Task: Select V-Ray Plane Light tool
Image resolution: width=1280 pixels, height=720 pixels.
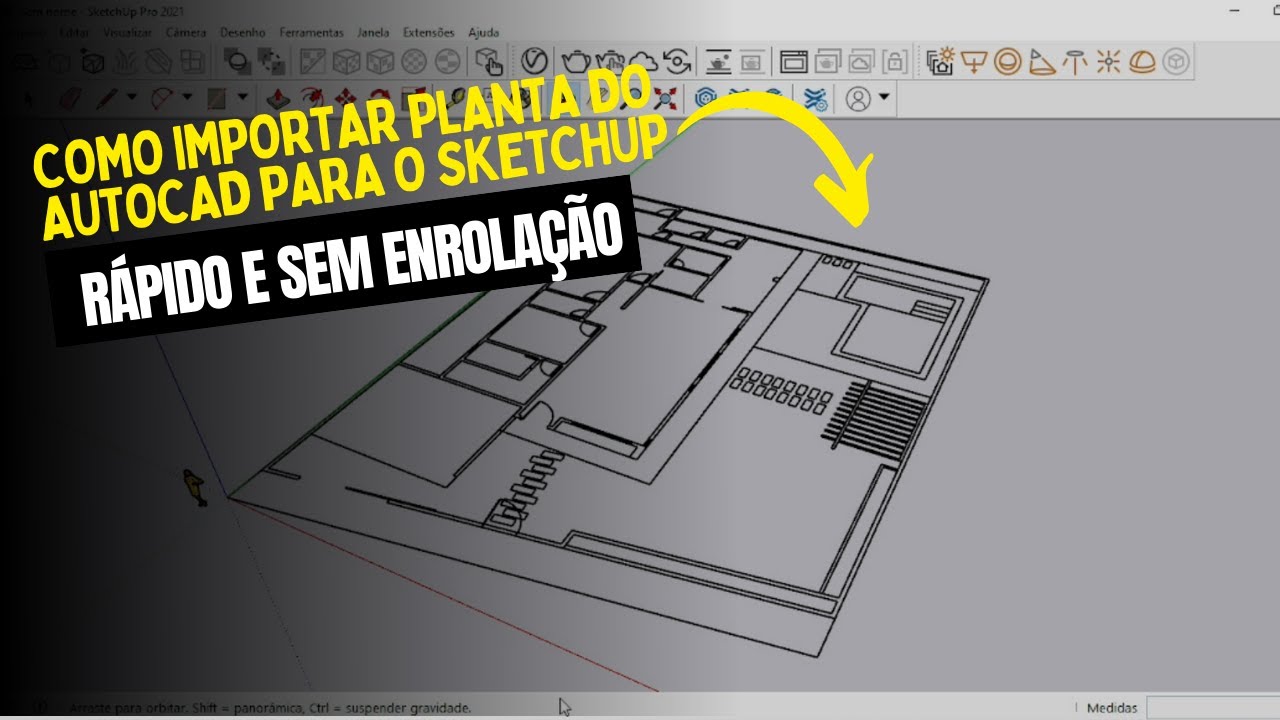Action: (x=974, y=62)
